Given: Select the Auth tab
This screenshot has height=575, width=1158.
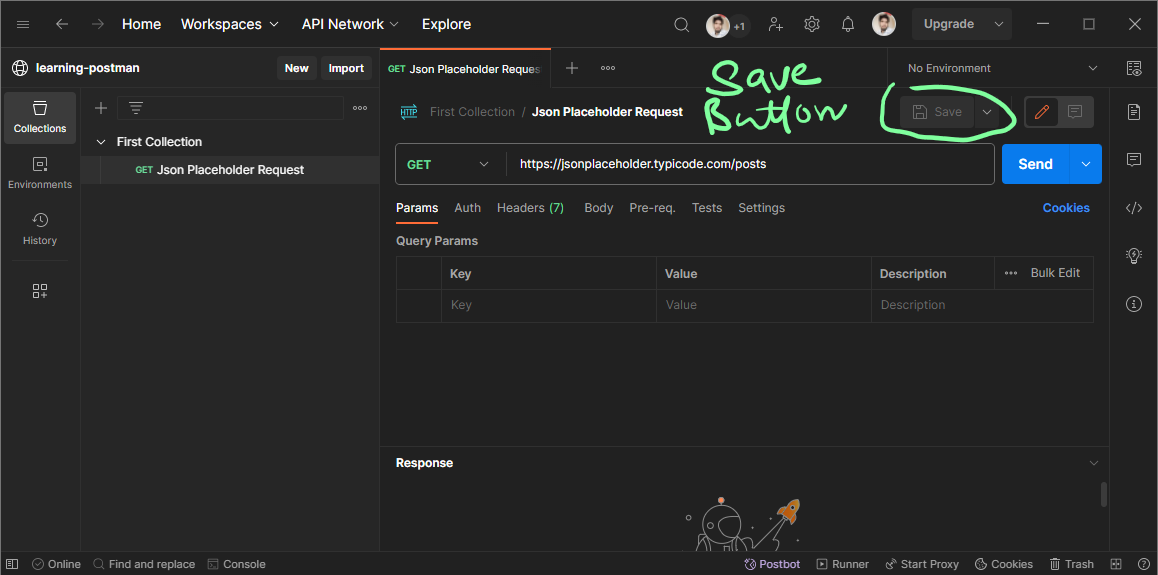Looking at the screenshot, I should point(467,208).
